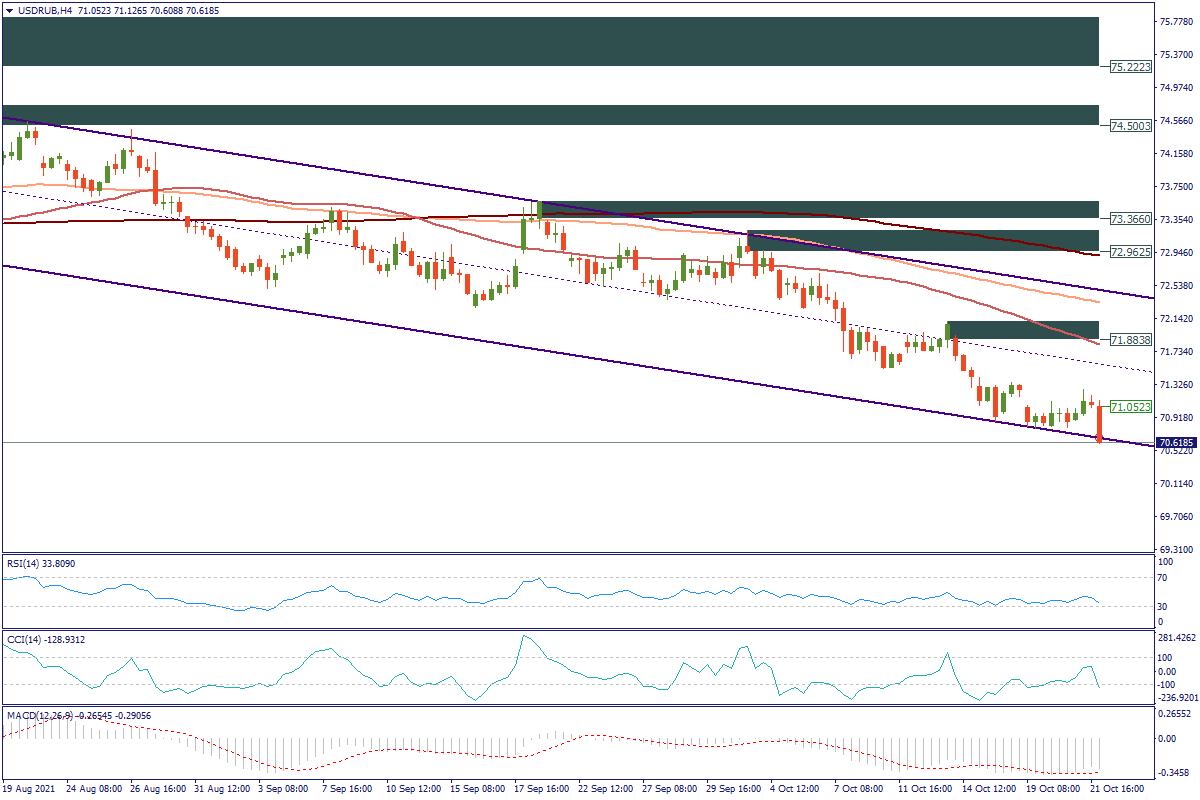Select the 75.2223 price level label

coord(1130,67)
